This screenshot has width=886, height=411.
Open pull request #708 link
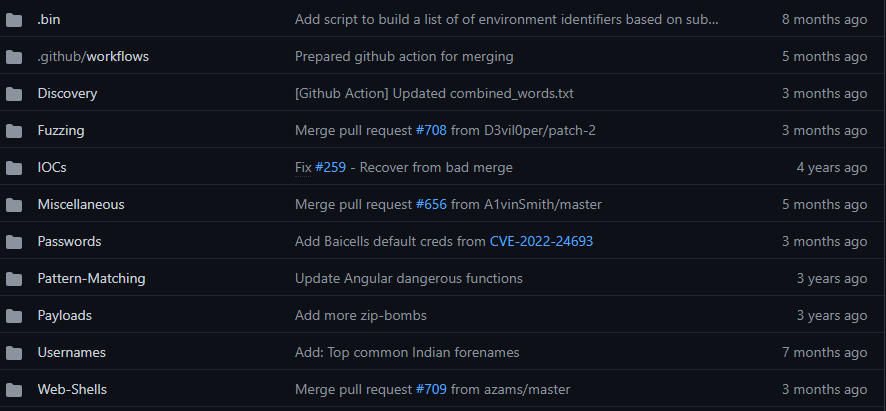pyautogui.click(x=431, y=130)
